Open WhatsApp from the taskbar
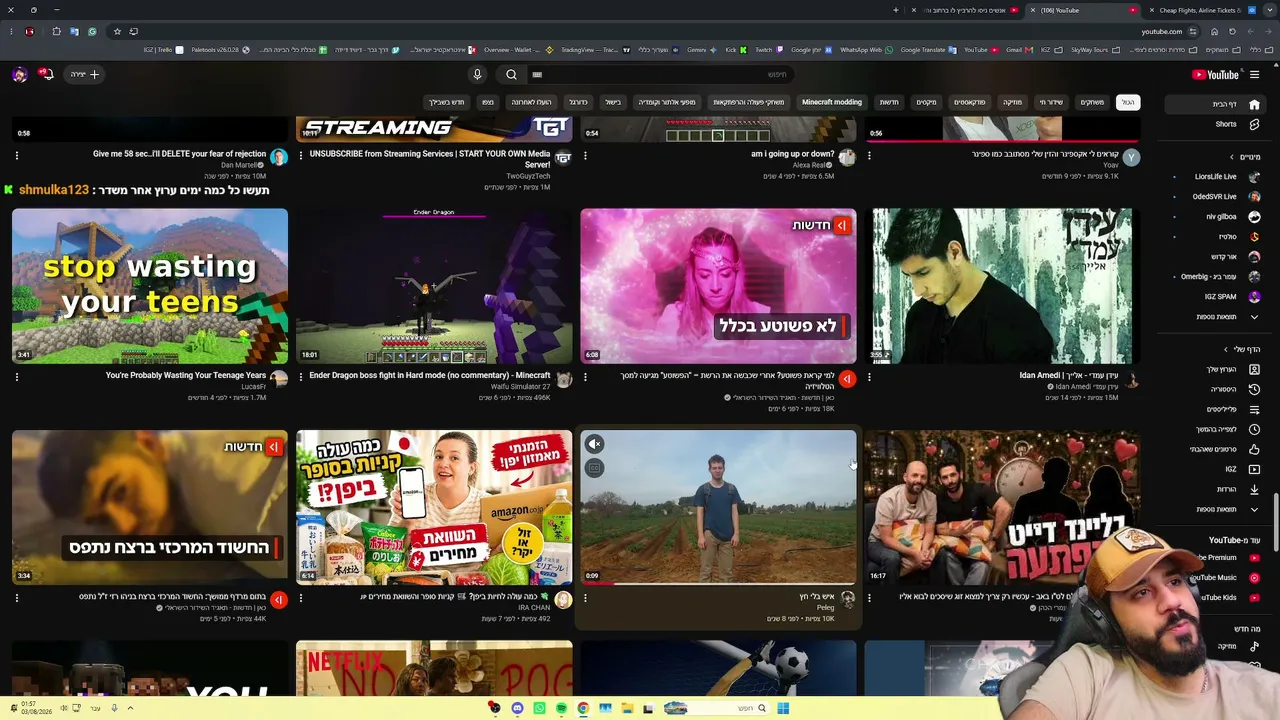Screen dimensions: 1280x720 pyautogui.click(x=539, y=708)
